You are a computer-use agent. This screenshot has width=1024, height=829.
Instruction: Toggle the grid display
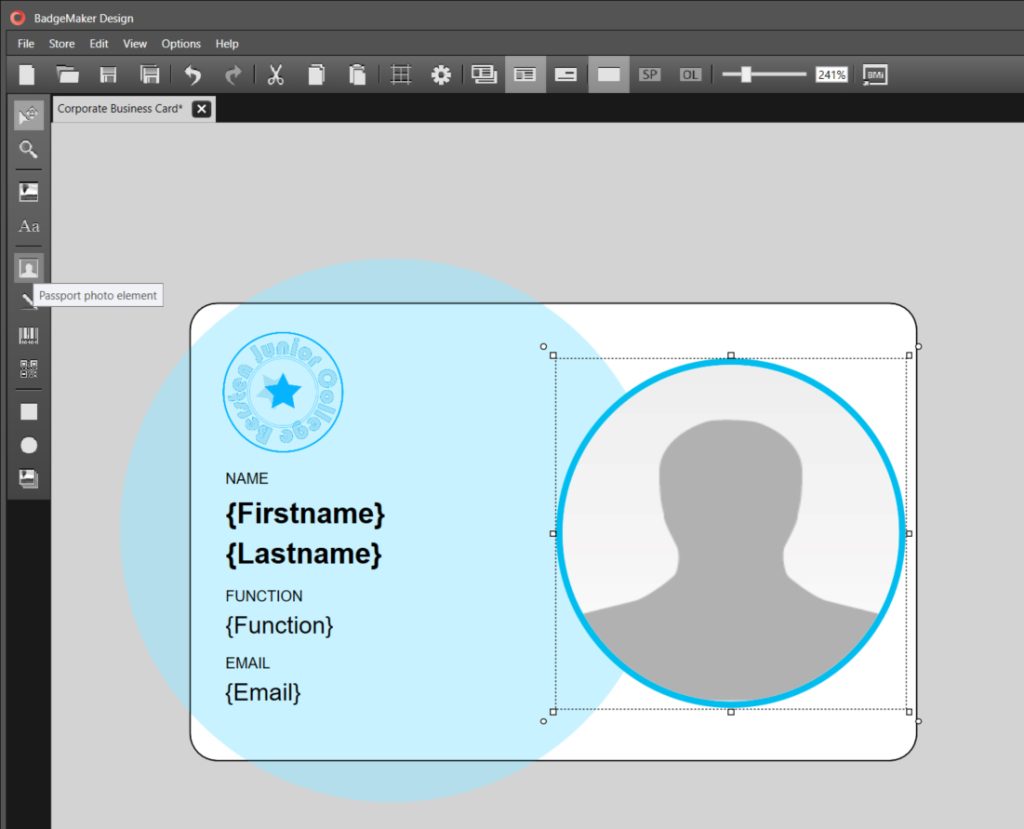(400, 74)
